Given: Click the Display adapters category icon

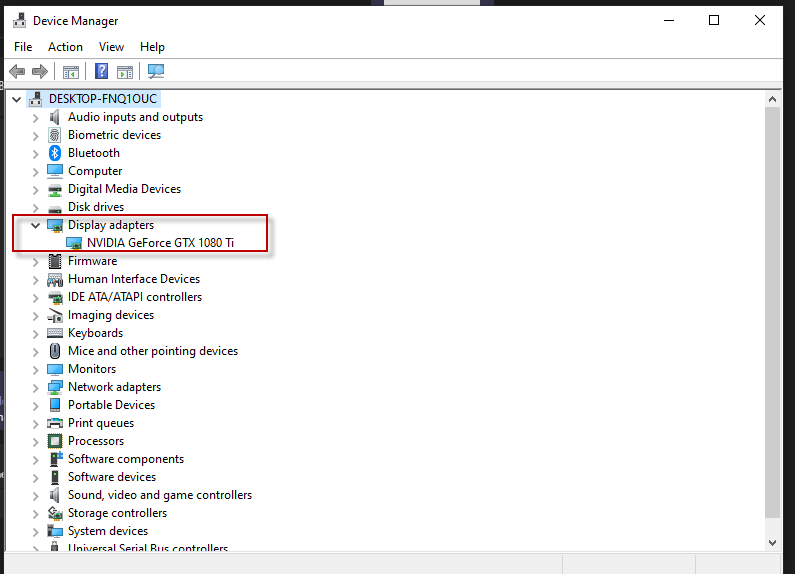Looking at the screenshot, I should coord(55,226).
